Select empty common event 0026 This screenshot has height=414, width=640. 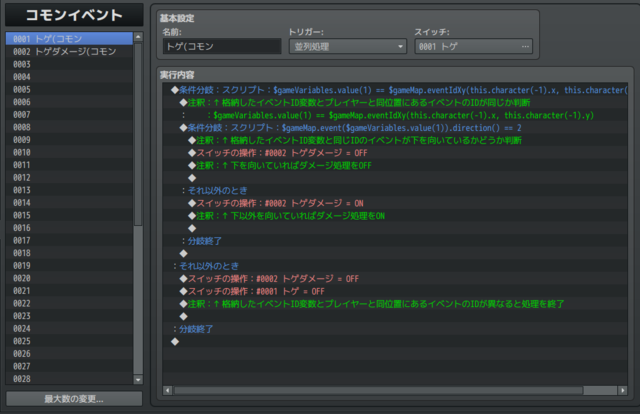[69, 354]
